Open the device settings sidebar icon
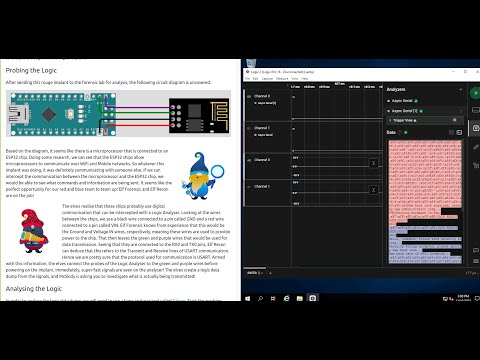480x360 pixels. point(476,110)
